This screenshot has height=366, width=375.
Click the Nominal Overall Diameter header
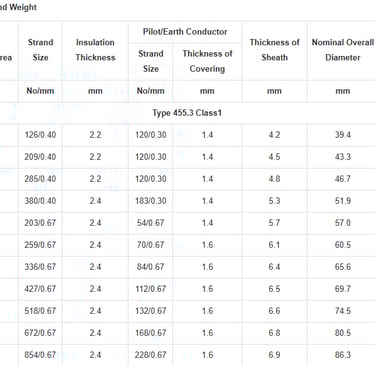pyautogui.click(x=342, y=50)
